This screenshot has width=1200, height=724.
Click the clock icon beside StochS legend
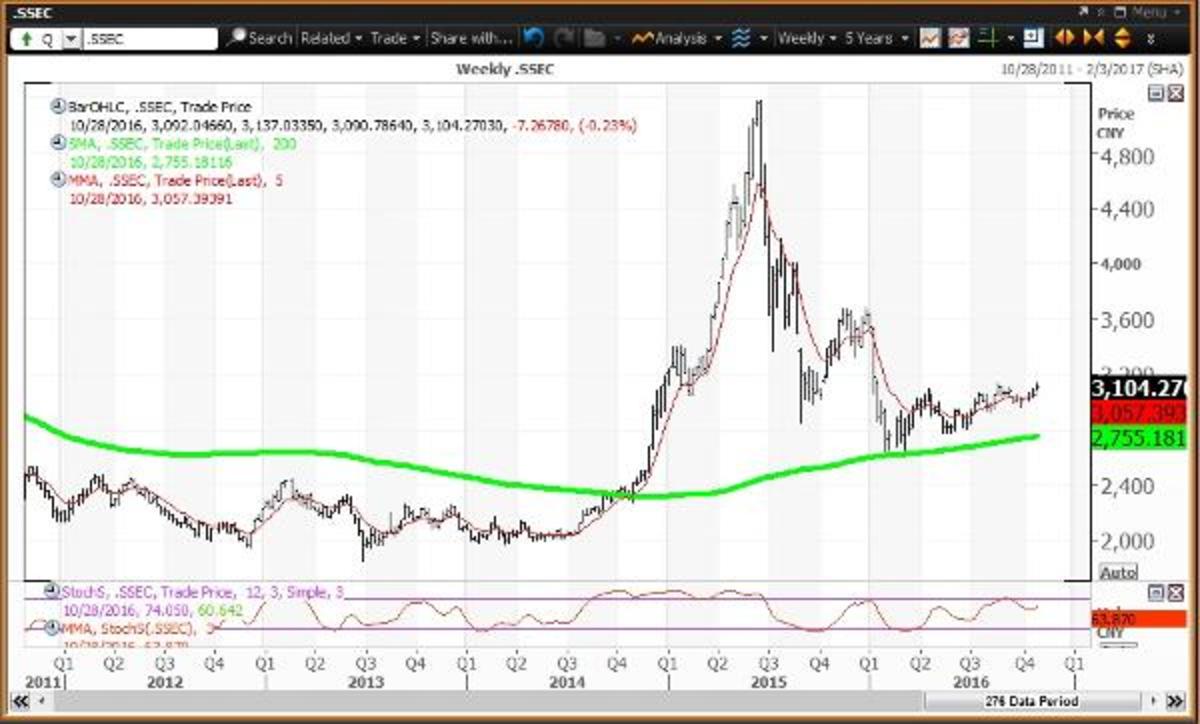point(50,591)
